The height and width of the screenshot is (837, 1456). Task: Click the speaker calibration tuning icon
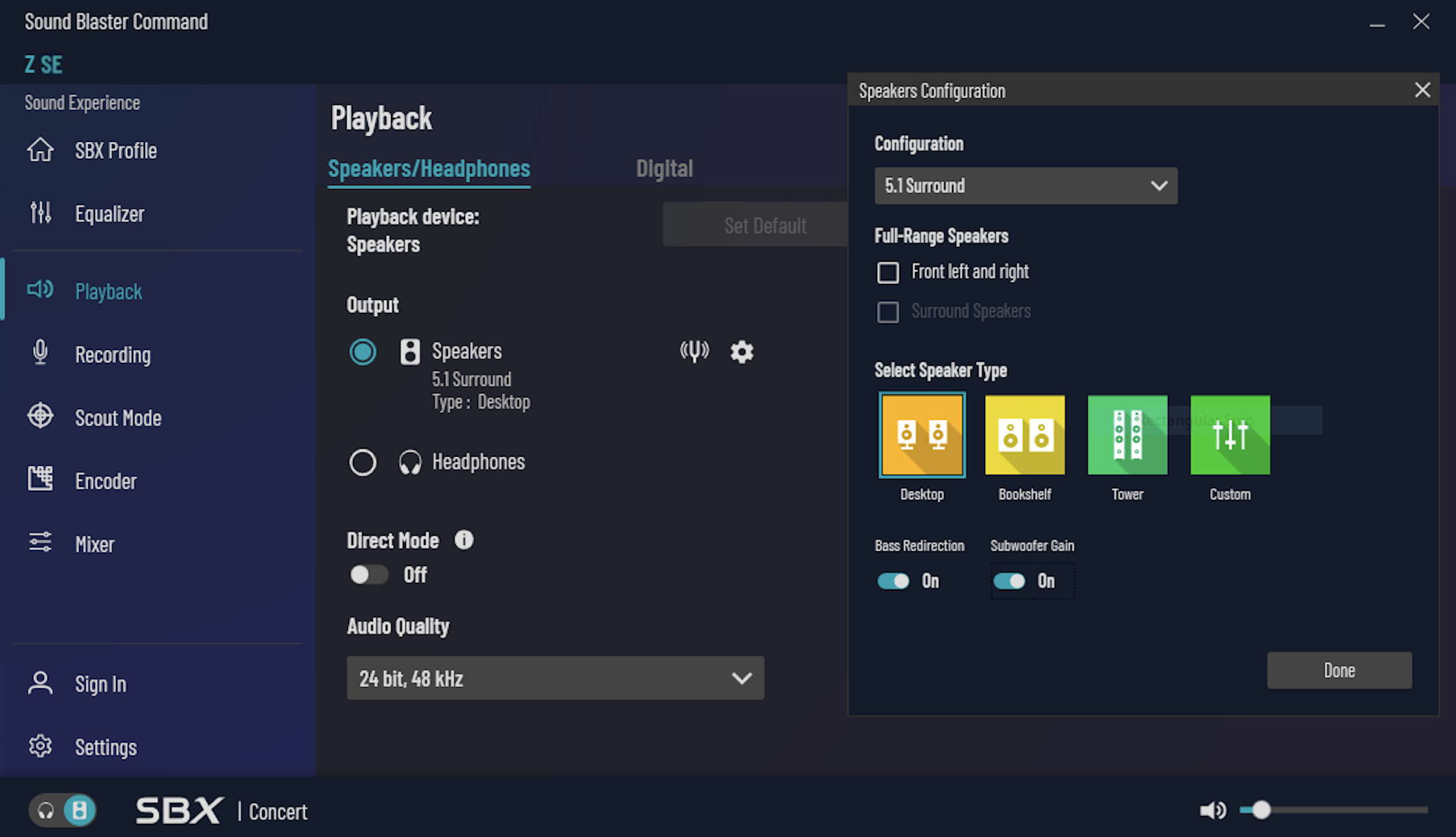(x=694, y=351)
